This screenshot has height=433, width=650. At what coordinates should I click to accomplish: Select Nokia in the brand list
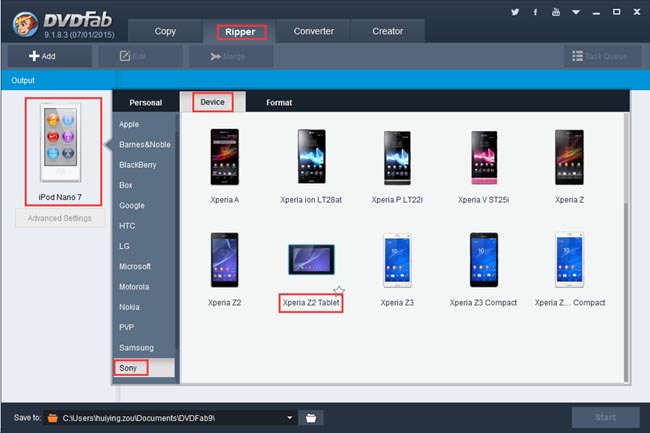129,307
